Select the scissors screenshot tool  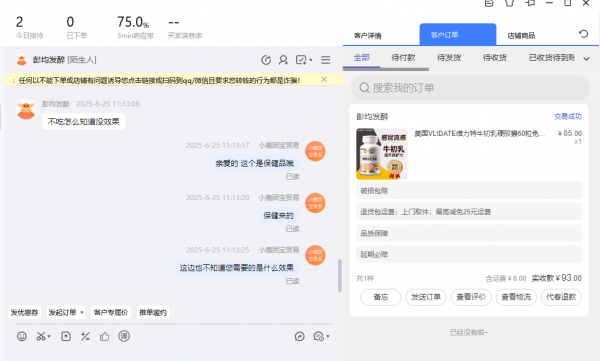[x=41, y=336]
